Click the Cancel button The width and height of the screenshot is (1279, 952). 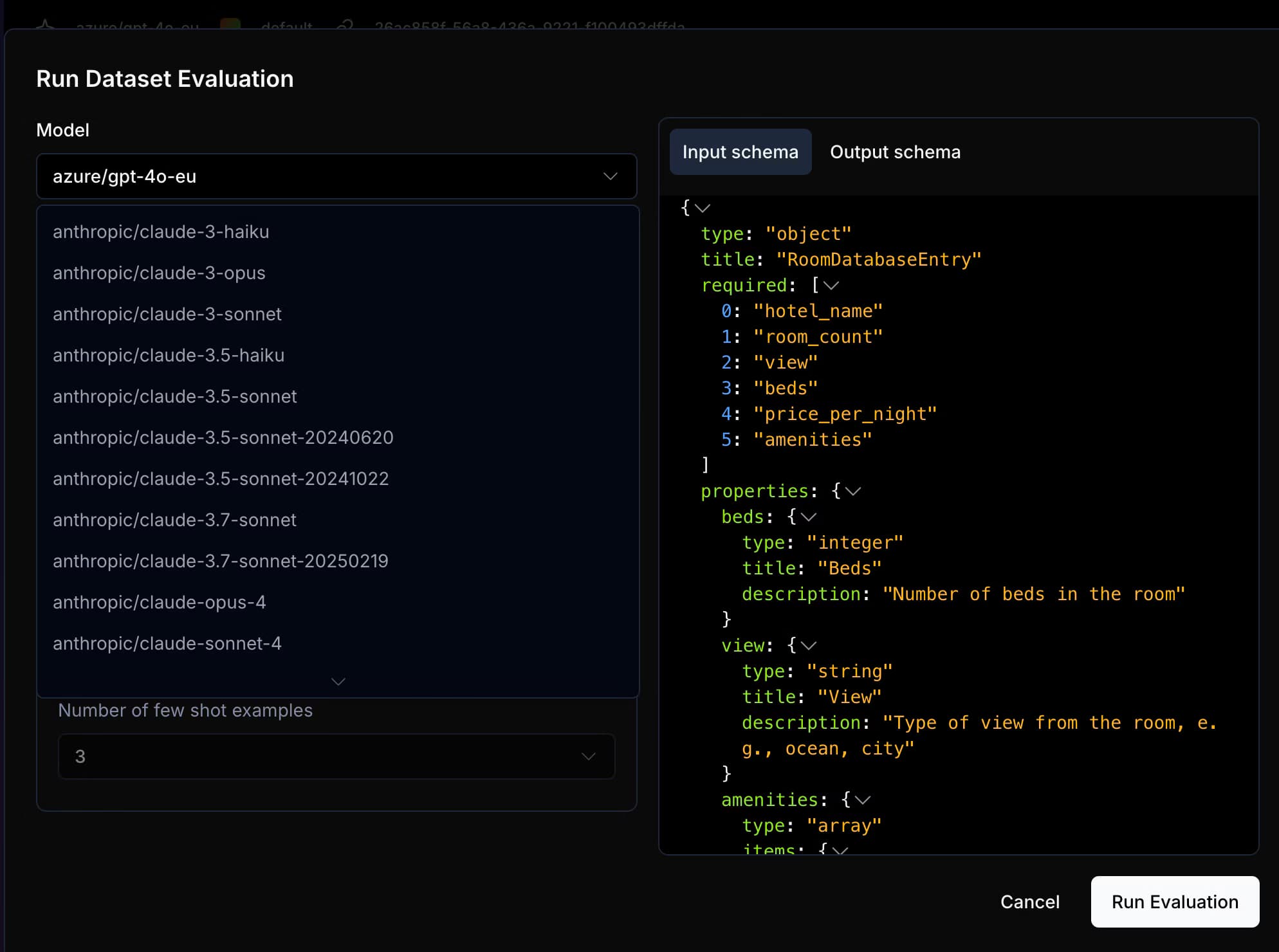1030,901
